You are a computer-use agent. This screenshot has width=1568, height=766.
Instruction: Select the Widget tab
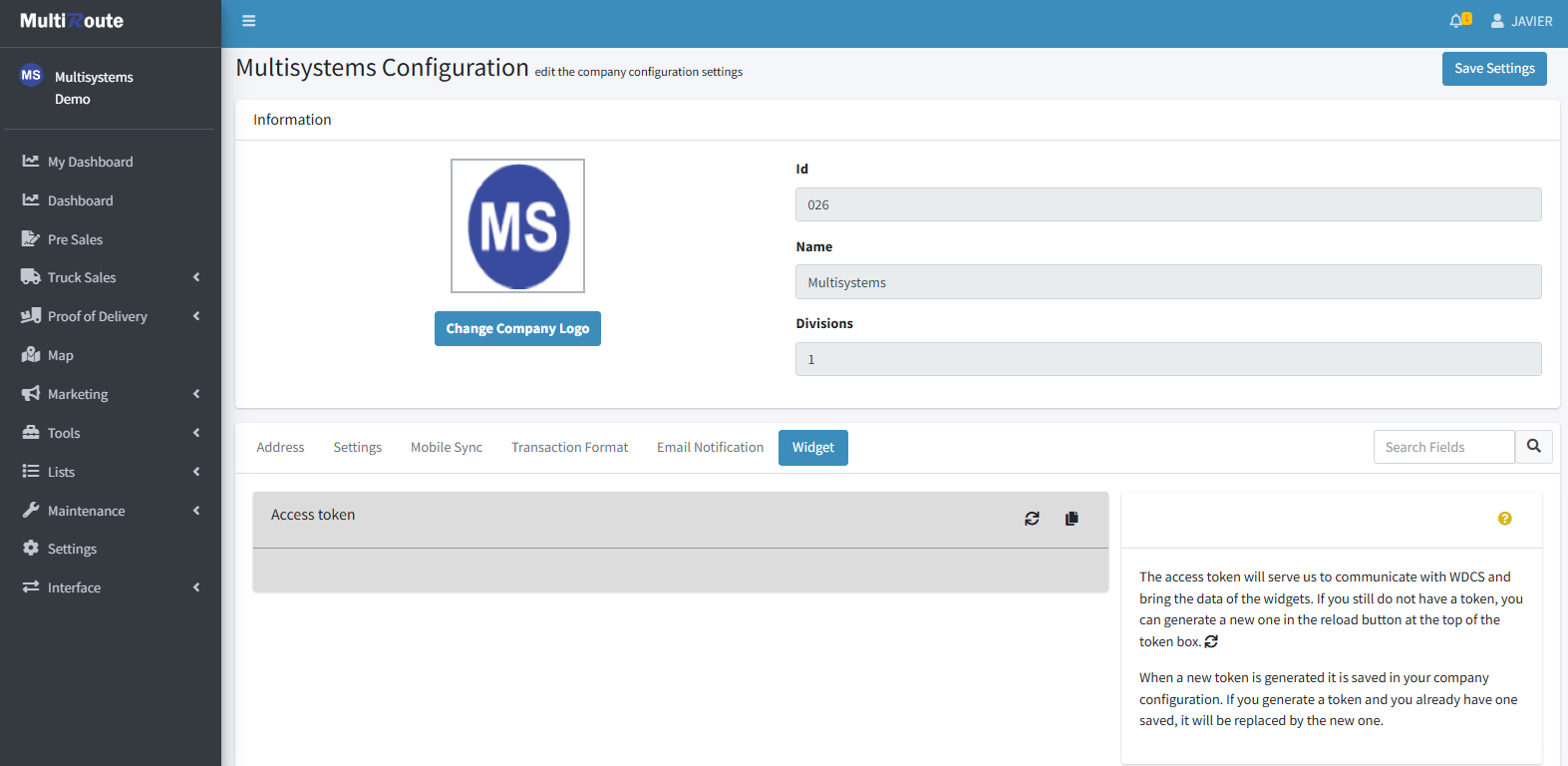(x=813, y=448)
